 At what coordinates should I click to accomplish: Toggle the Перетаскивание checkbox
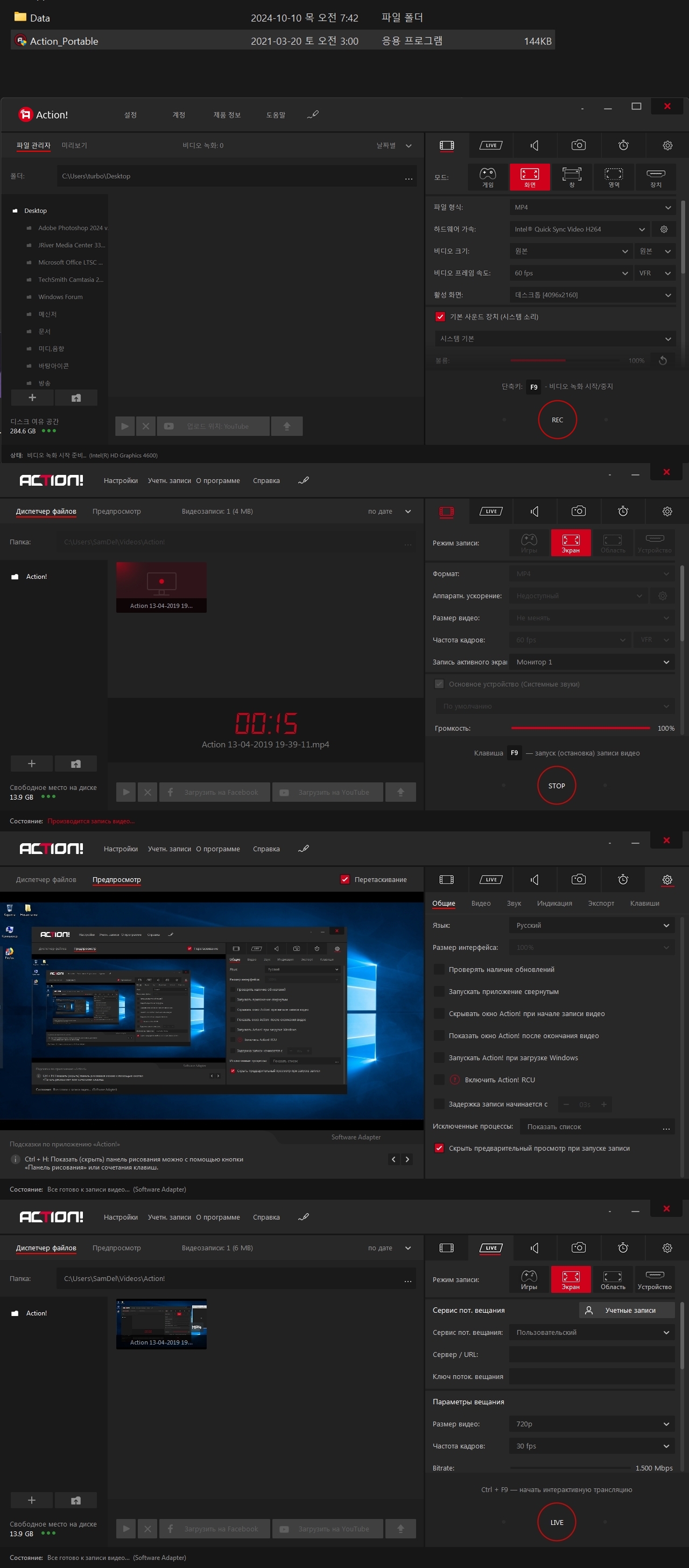tap(345, 879)
